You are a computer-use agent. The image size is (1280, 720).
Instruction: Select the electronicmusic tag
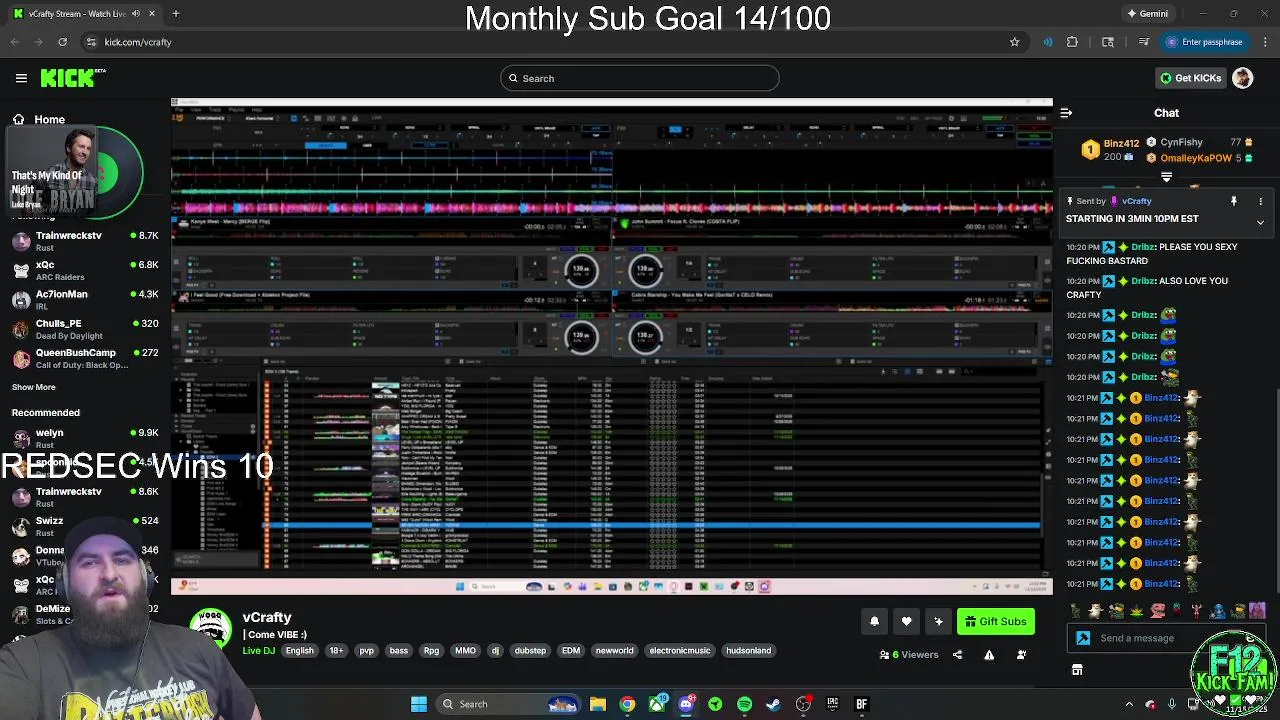coord(680,651)
